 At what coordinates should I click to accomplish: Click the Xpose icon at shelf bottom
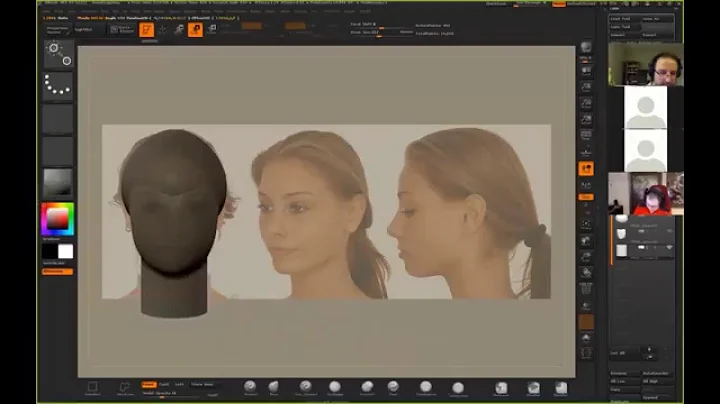click(586, 353)
